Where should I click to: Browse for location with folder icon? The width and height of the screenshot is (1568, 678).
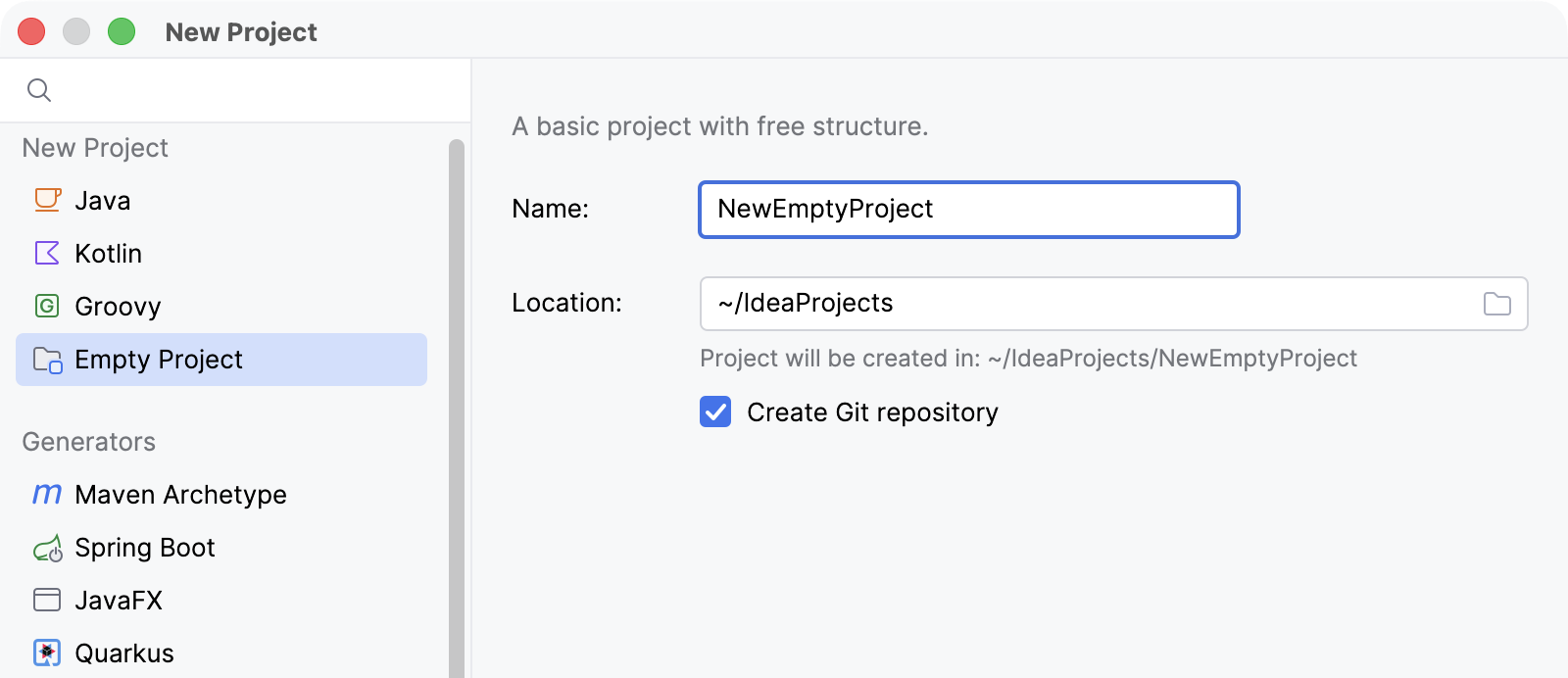click(x=1496, y=304)
